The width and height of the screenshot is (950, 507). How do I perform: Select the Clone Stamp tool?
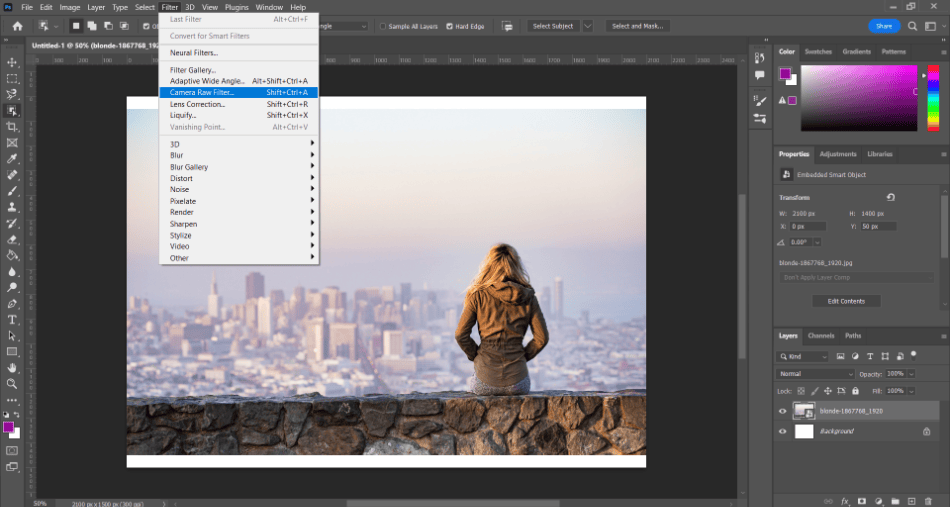click(x=12, y=207)
